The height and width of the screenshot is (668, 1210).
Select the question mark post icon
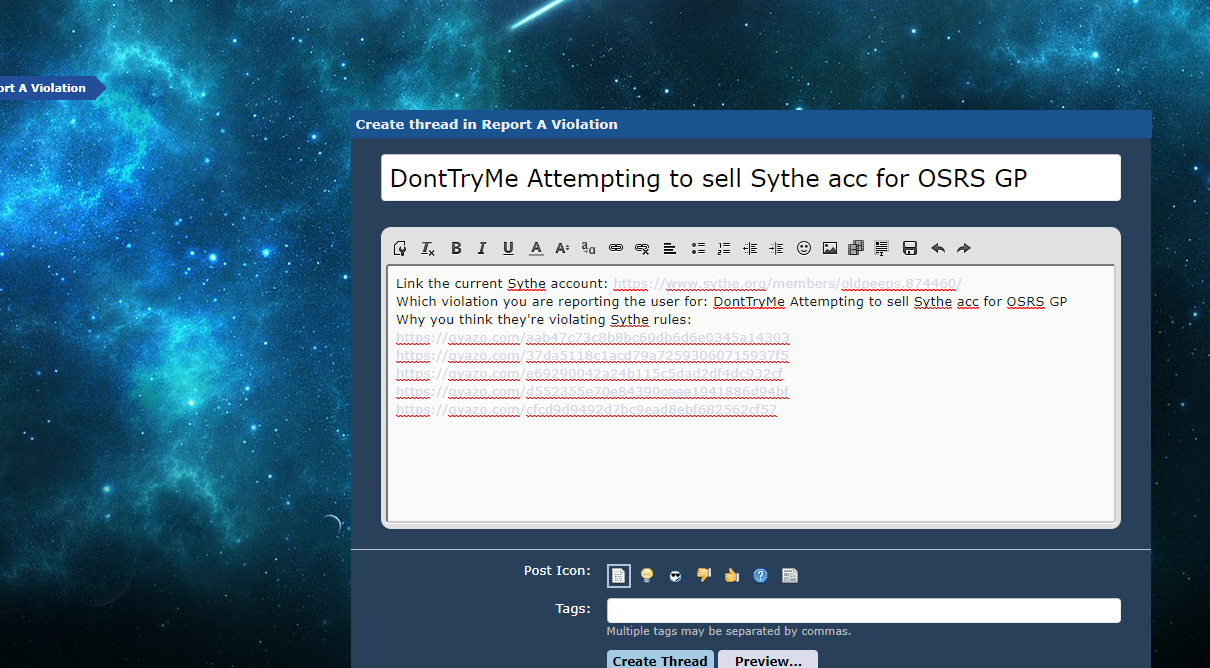[761, 575]
